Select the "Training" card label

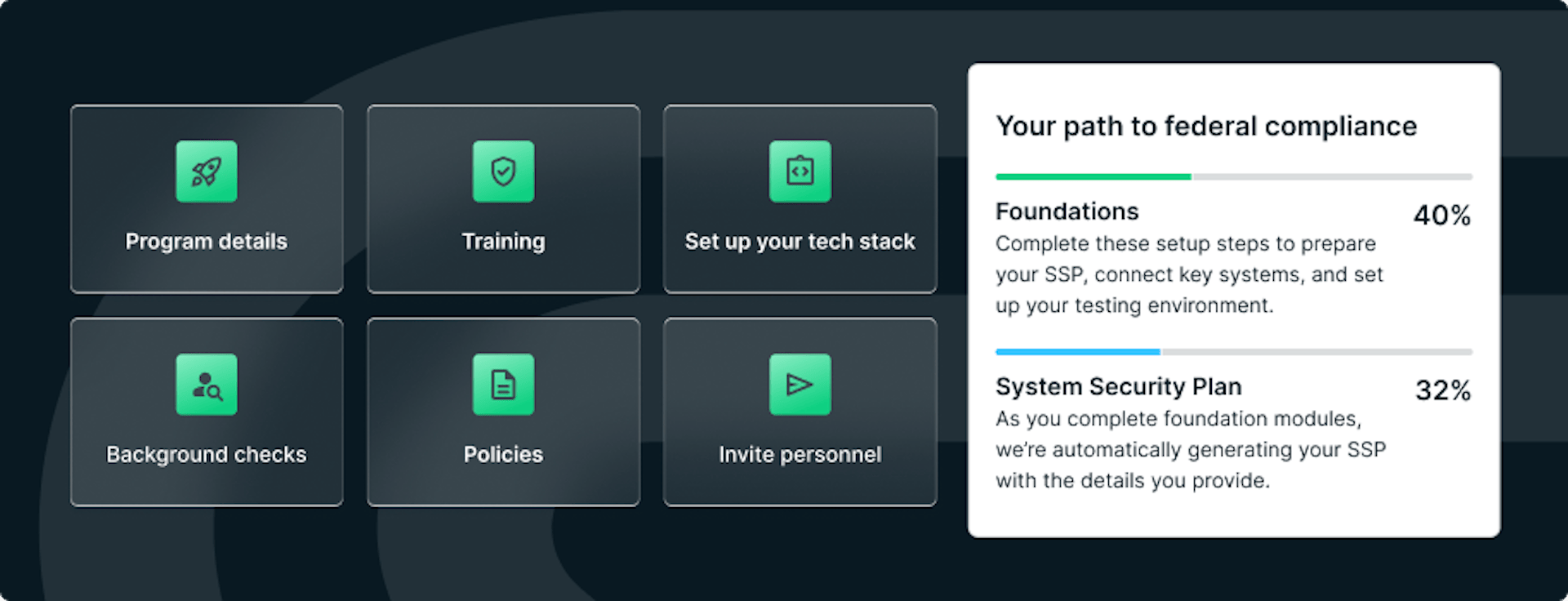point(503,242)
